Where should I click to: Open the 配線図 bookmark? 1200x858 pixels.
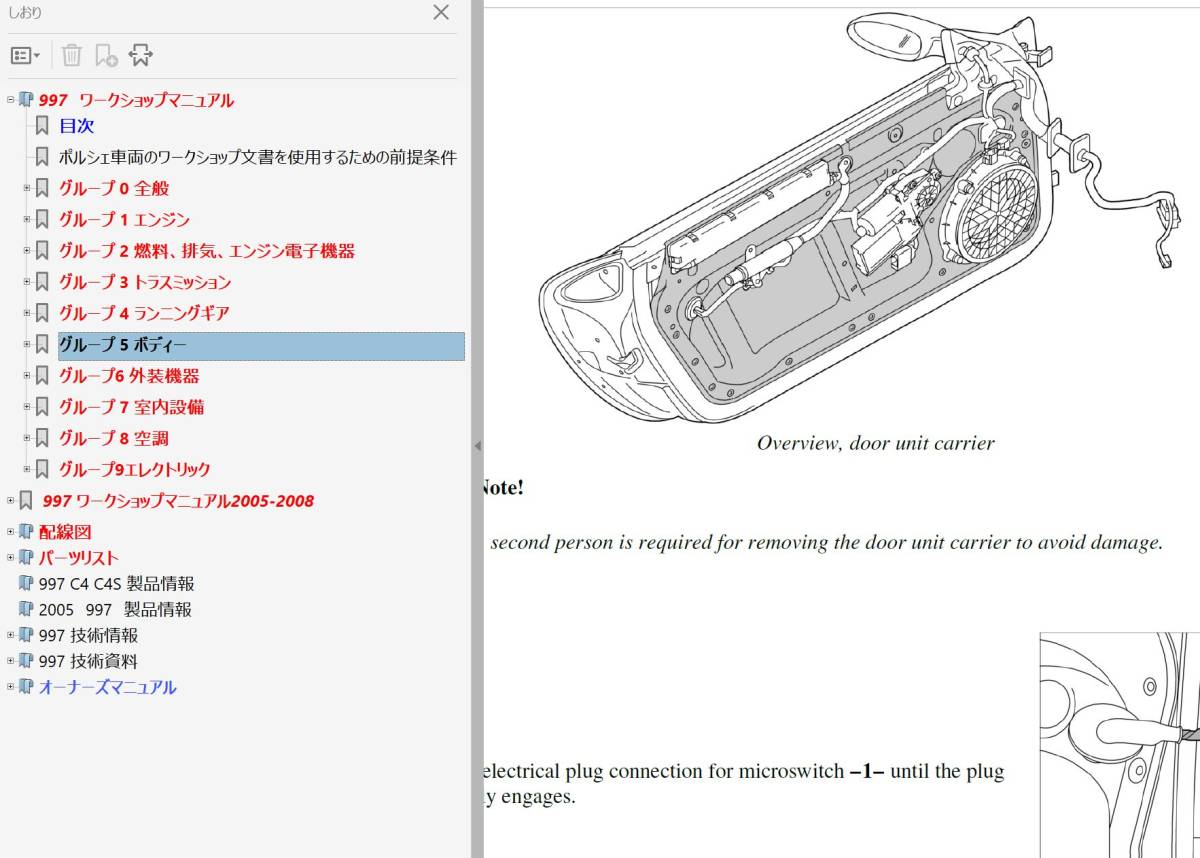click(x=65, y=532)
